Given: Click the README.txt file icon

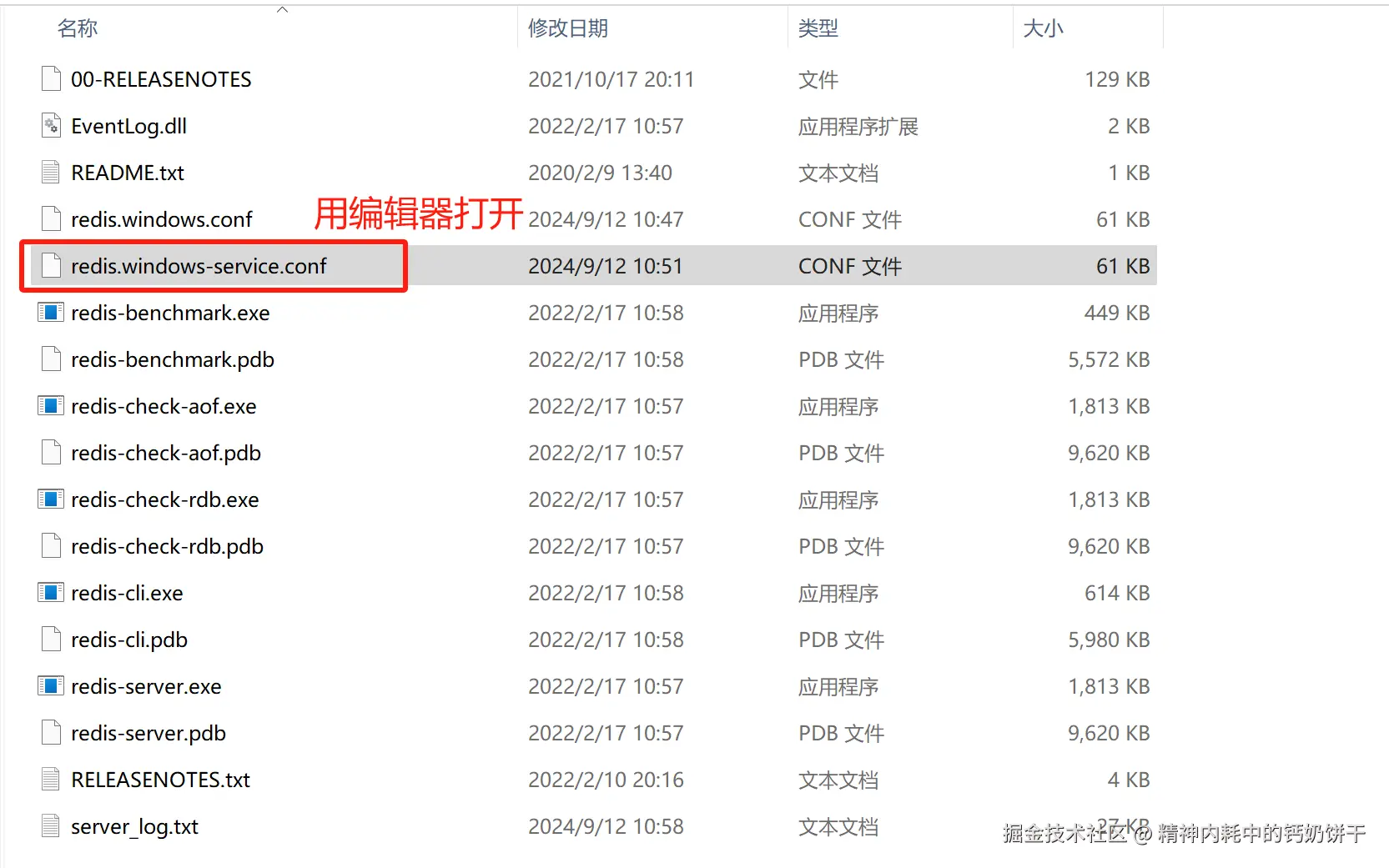Looking at the screenshot, I should tap(51, 173).
